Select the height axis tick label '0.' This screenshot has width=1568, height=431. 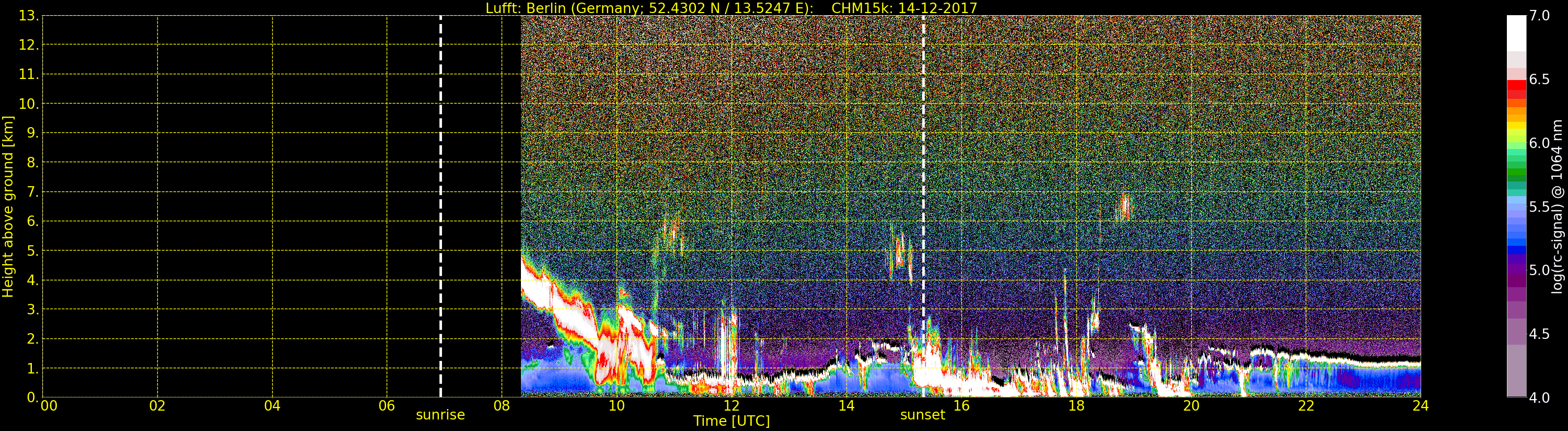click(32, 398)
